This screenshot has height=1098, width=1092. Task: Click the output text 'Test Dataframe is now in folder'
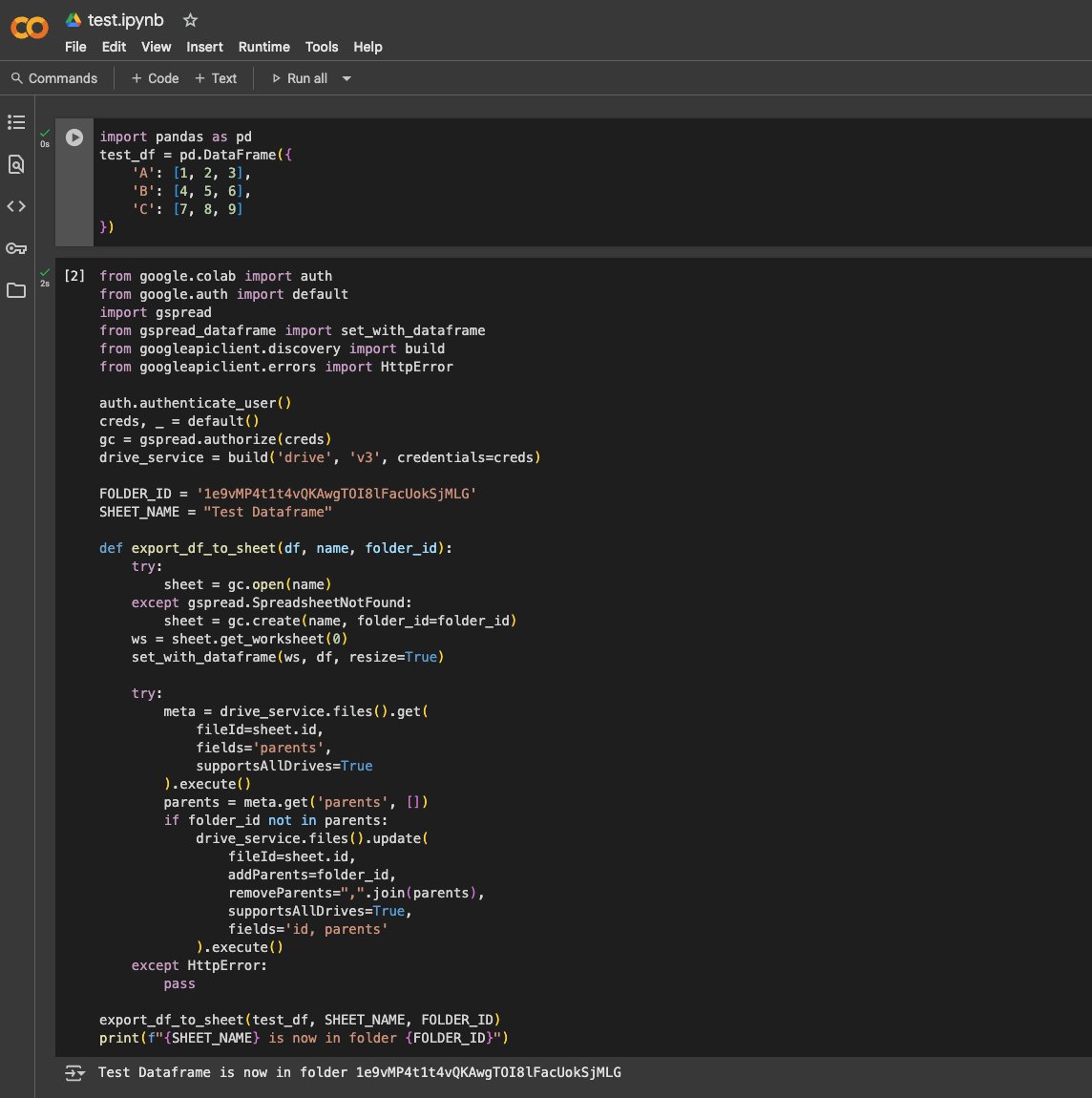pos(223,1072)
